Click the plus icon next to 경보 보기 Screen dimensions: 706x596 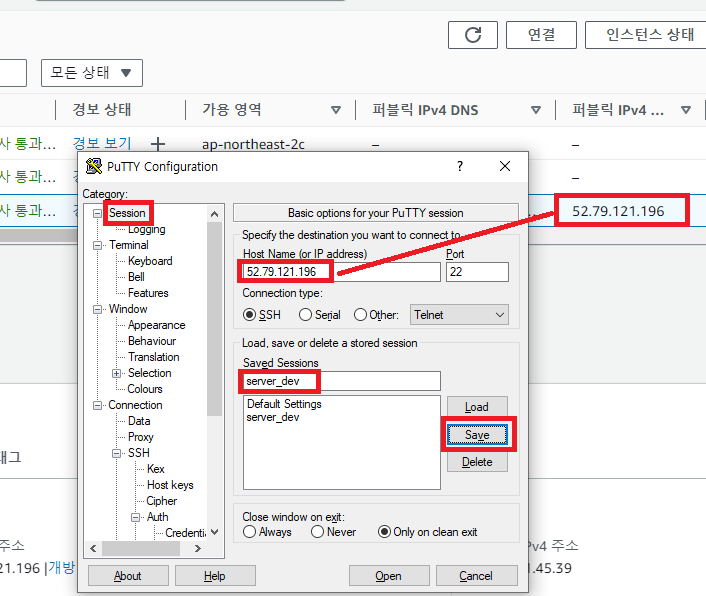click(x=158, y=144)
